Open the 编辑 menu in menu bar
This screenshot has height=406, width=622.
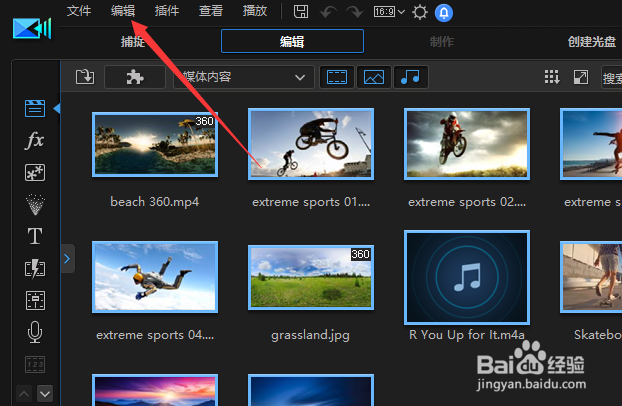tap(123, 11)
